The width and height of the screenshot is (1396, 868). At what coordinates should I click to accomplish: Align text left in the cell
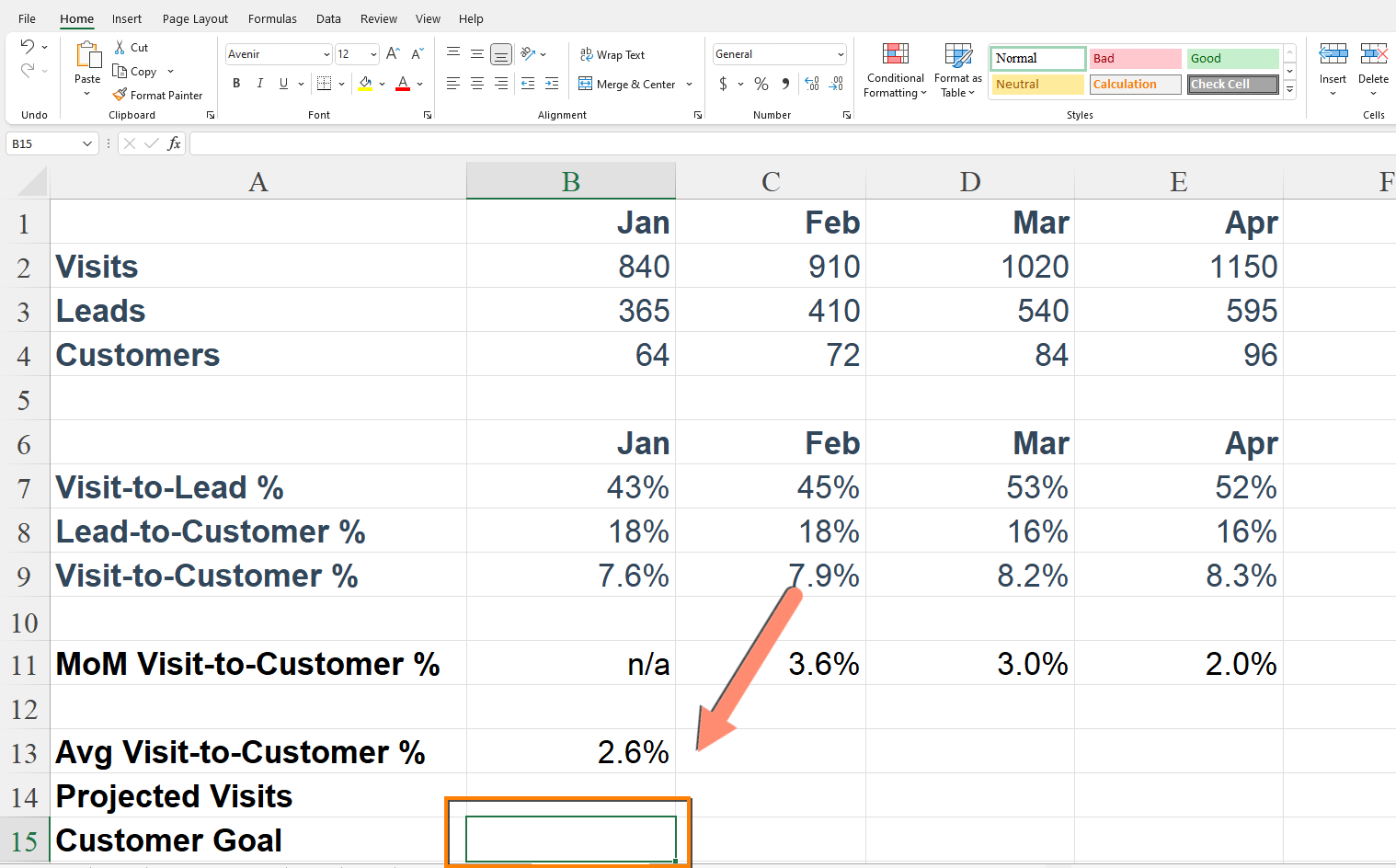[x=453, y=84]
